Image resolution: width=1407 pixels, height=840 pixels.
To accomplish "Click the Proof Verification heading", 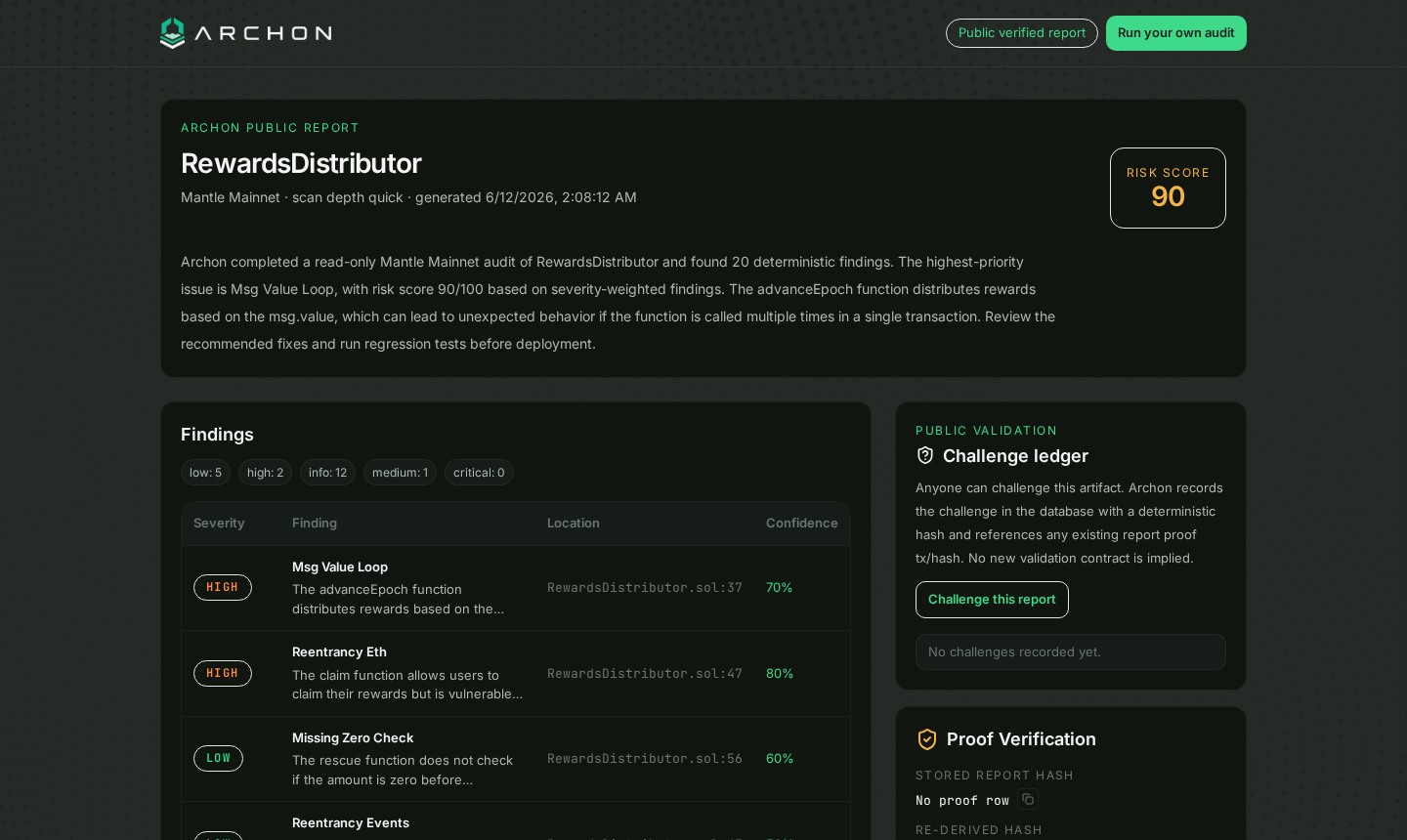I will click(x=1021, y=739).
